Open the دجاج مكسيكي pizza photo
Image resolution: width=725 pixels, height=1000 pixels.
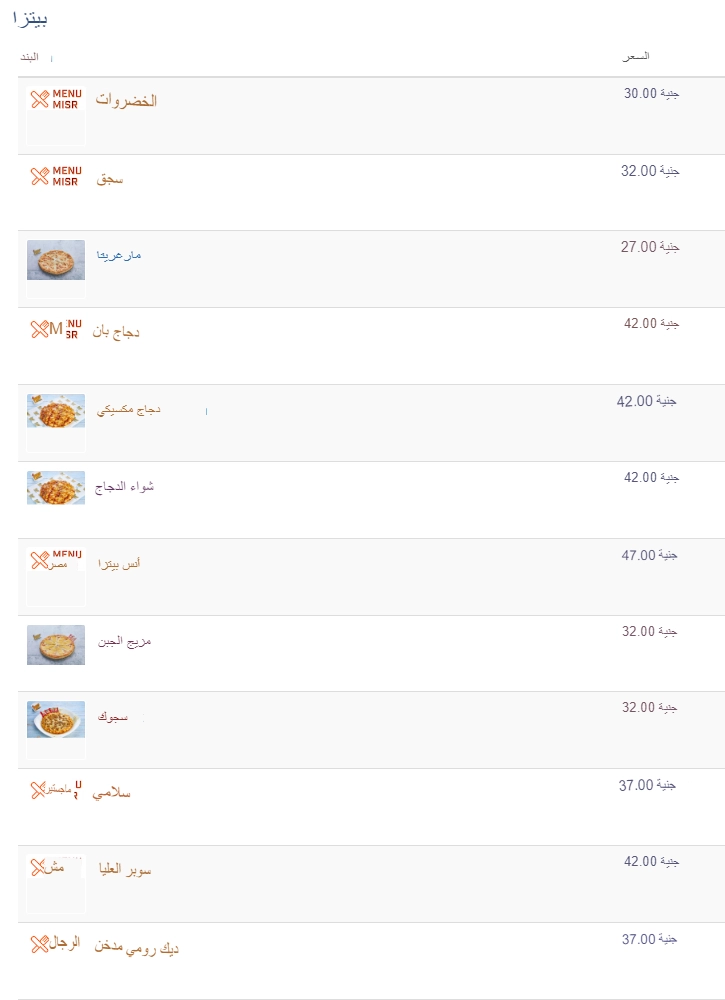(x=56, y=411)
